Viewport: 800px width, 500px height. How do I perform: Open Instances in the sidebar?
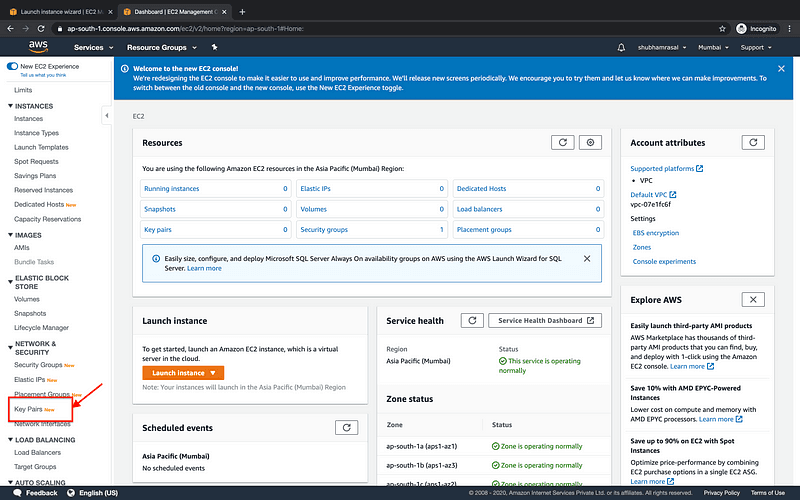[29, 118]
